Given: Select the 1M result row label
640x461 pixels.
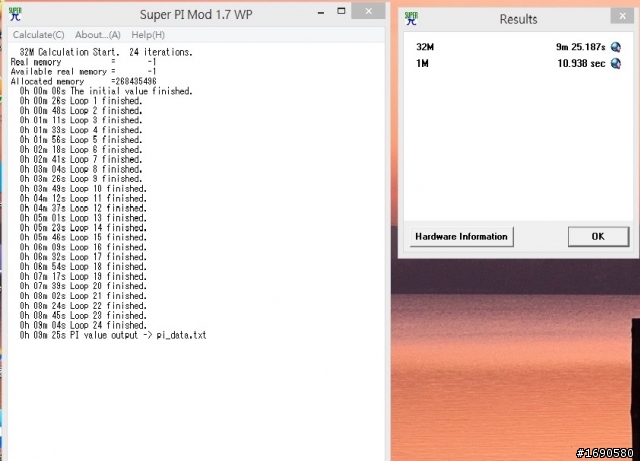Looking at the screenshot, I should (422, 63).
